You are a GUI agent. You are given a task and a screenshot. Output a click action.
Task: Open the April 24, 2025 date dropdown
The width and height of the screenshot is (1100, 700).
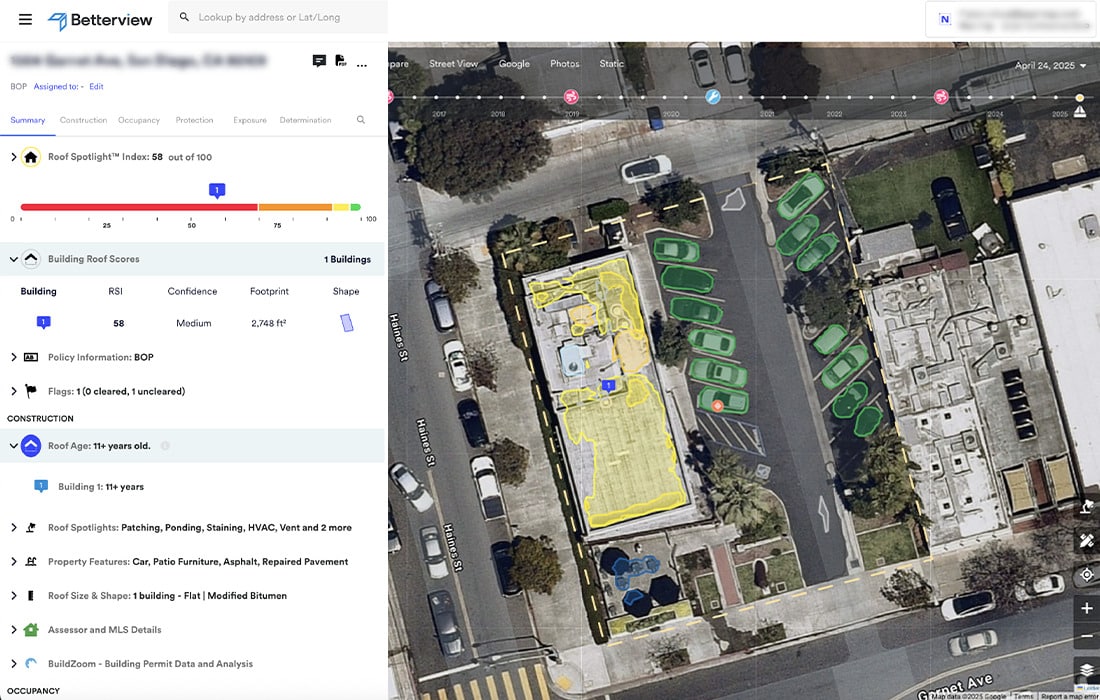click(1050, 65)
